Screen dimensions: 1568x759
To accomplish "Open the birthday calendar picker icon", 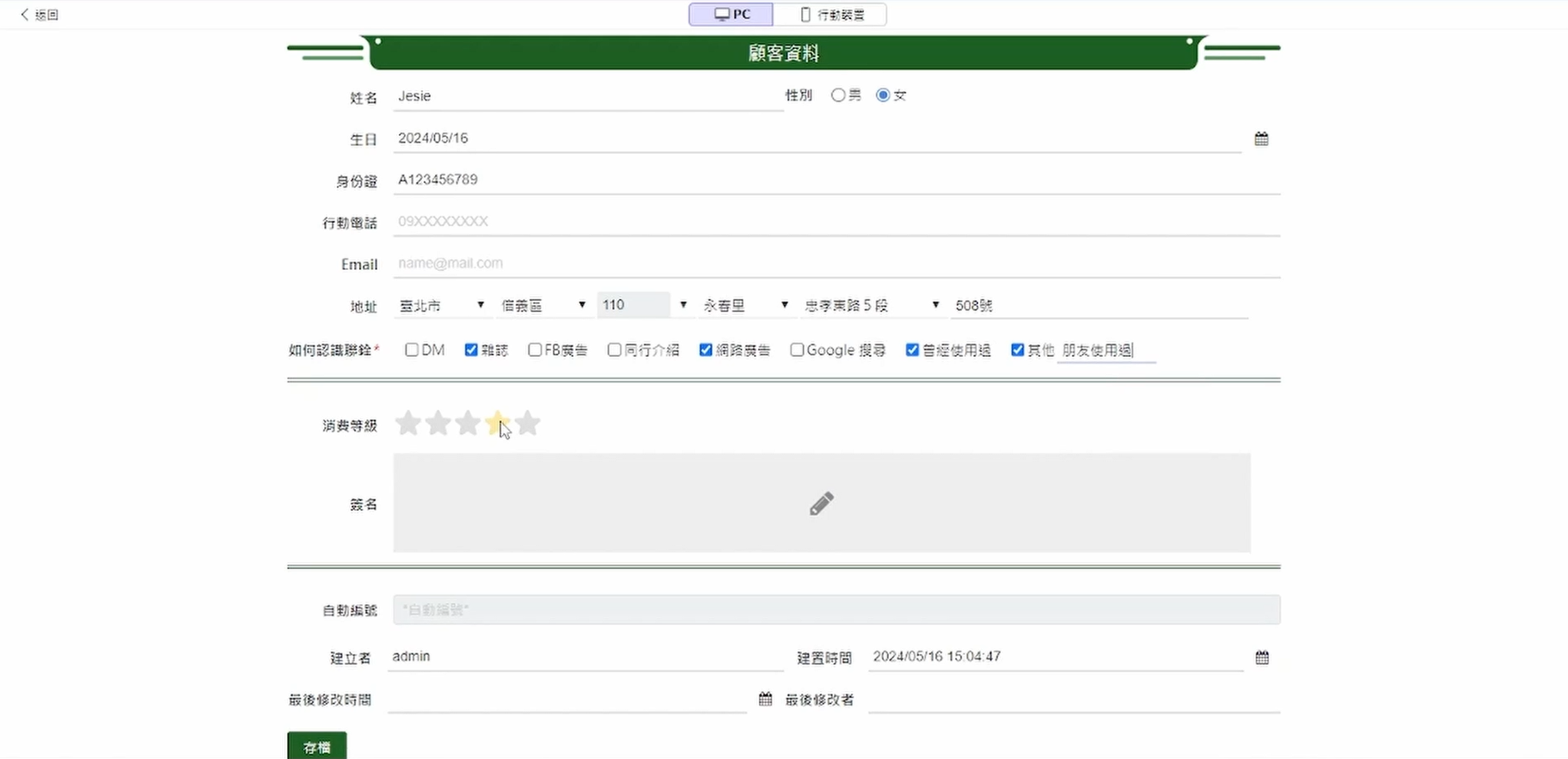I will point(1261,138).
